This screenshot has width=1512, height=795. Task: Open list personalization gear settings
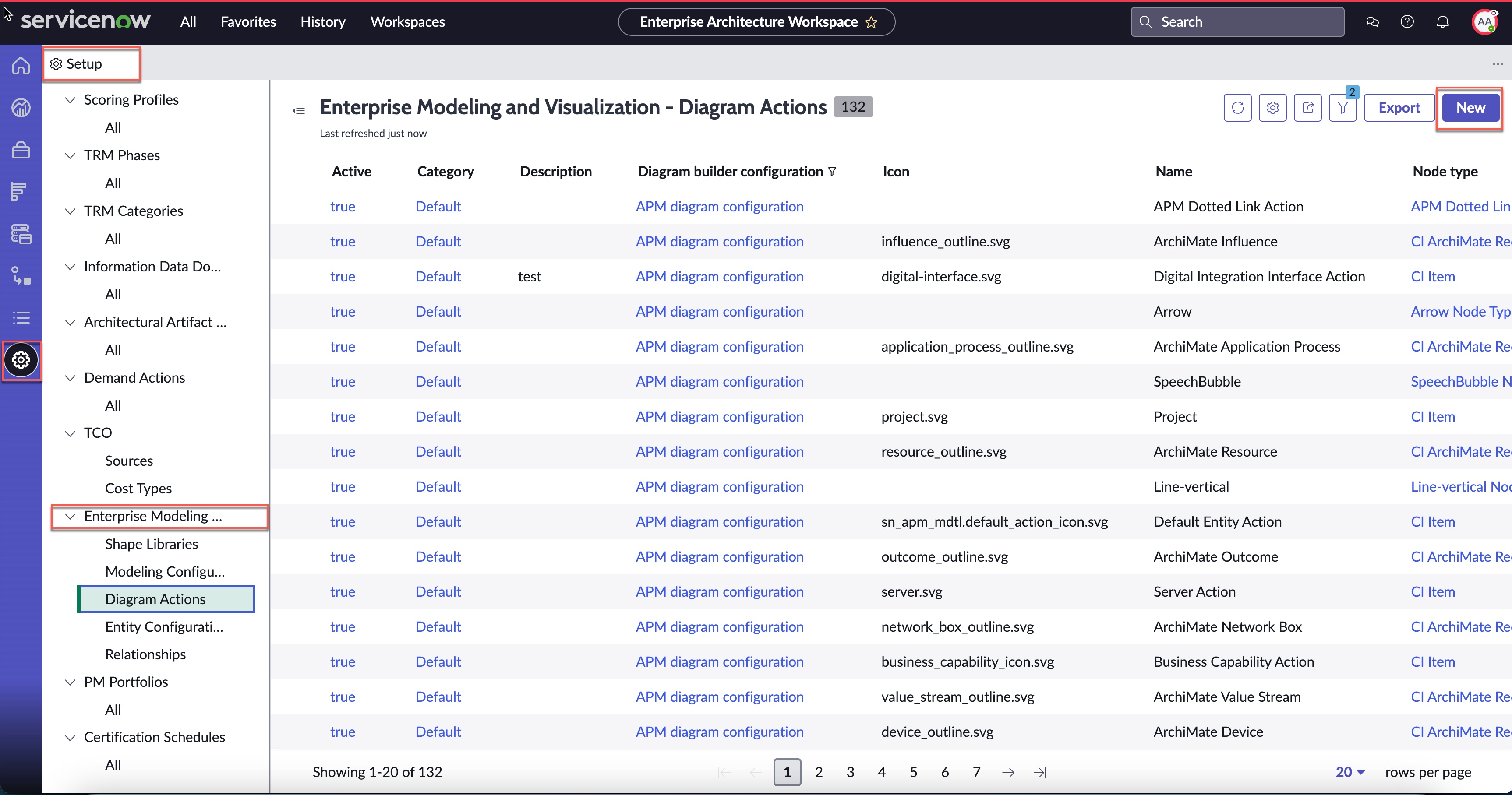click(x=1272, y=107)
